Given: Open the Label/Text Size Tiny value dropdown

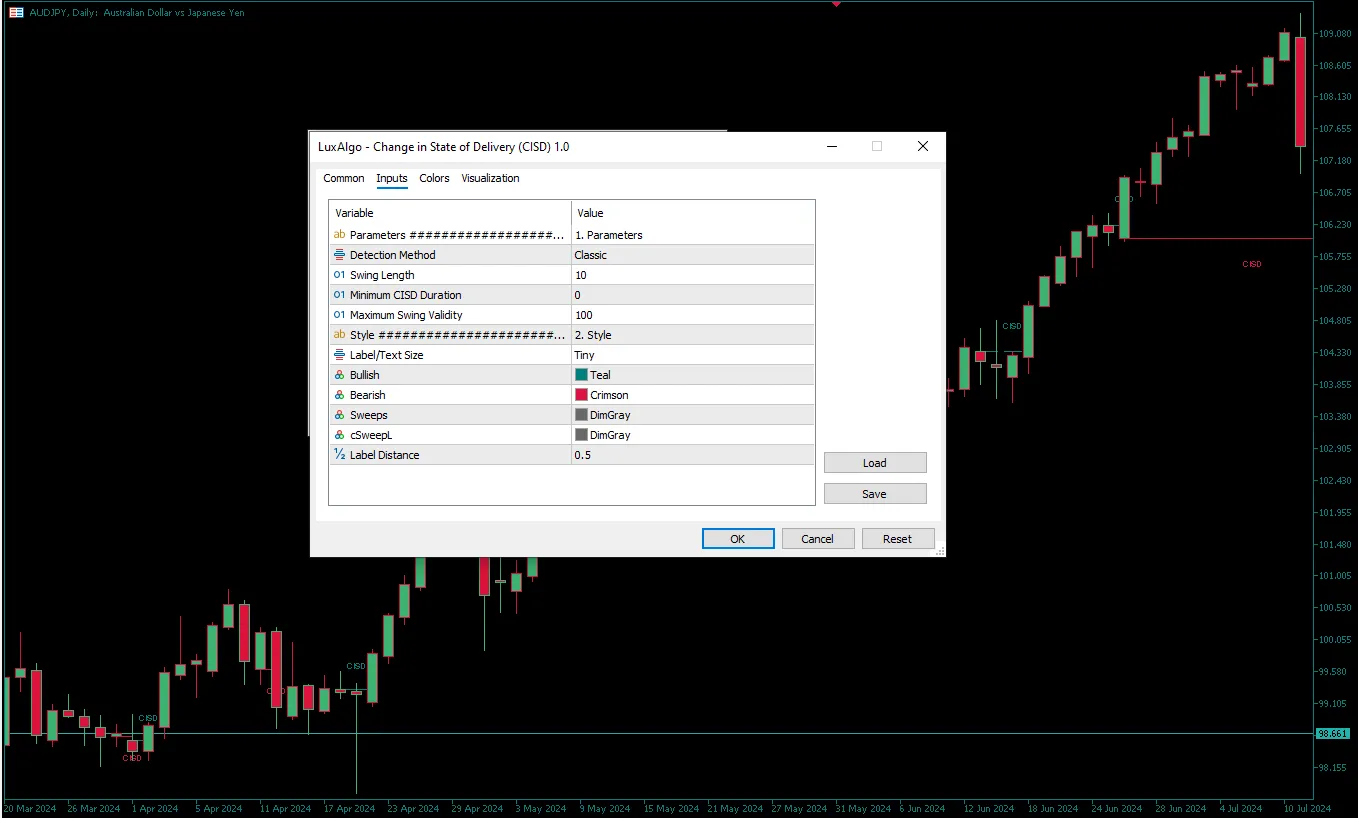Looking at the screenshot, I should pos(692,355).
